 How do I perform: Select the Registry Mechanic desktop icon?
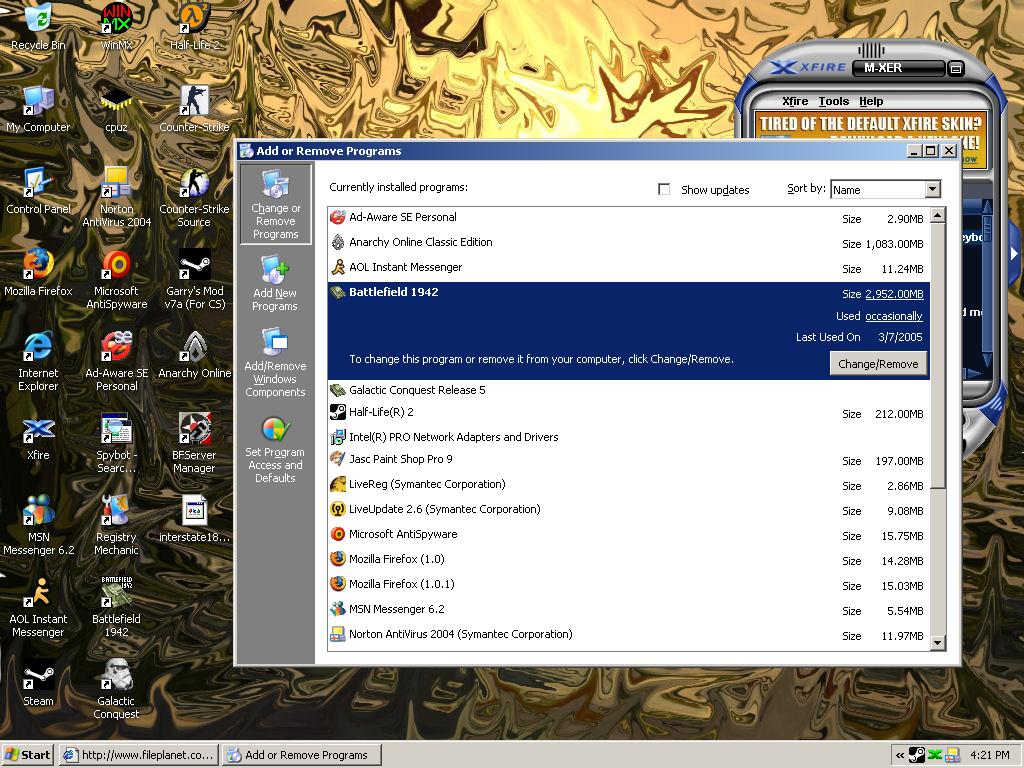point(116,524)
